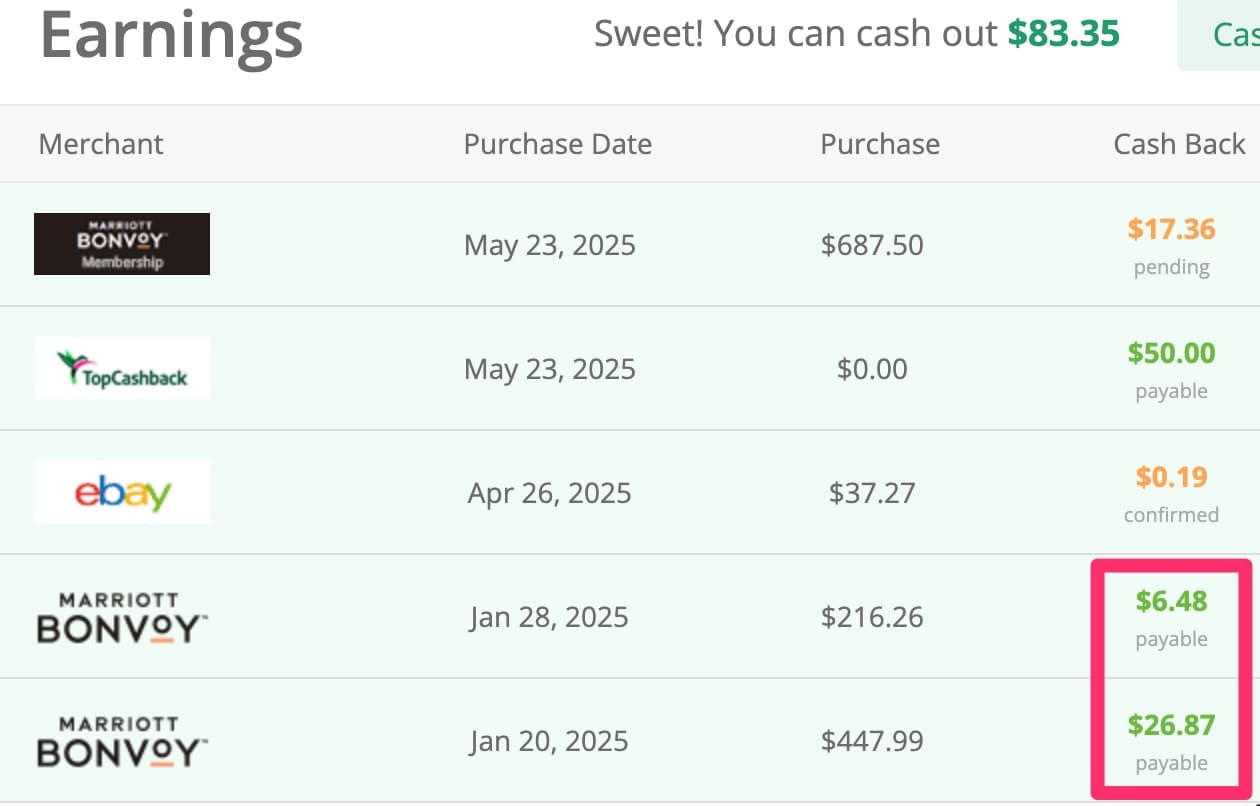Sort by the Purchase Date column header

pos(558,144)
